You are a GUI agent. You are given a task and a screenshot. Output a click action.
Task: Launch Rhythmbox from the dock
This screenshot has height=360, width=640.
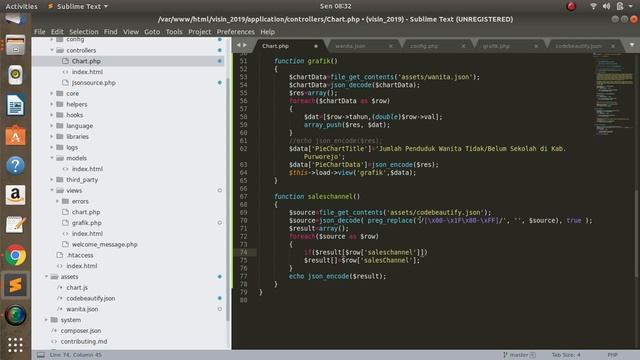(16, 75)
